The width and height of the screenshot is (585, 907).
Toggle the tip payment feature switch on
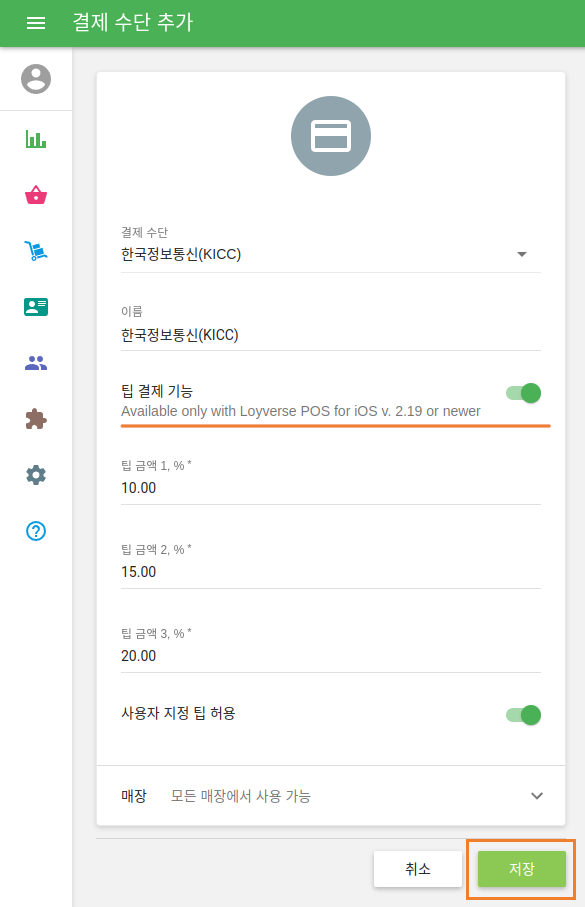click(x=522, y=395)
